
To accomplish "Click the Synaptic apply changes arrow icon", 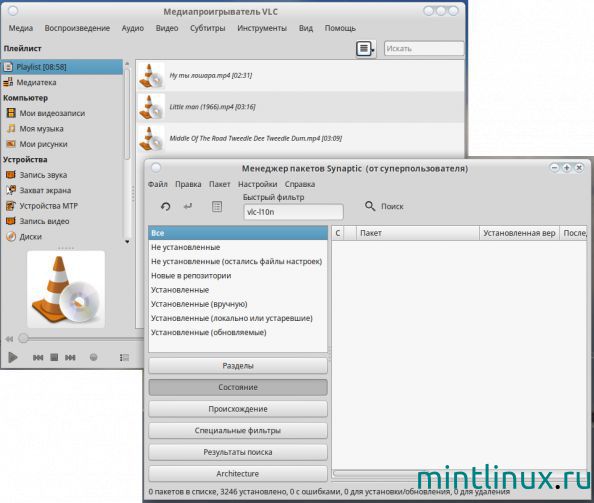I will point(188,206).
